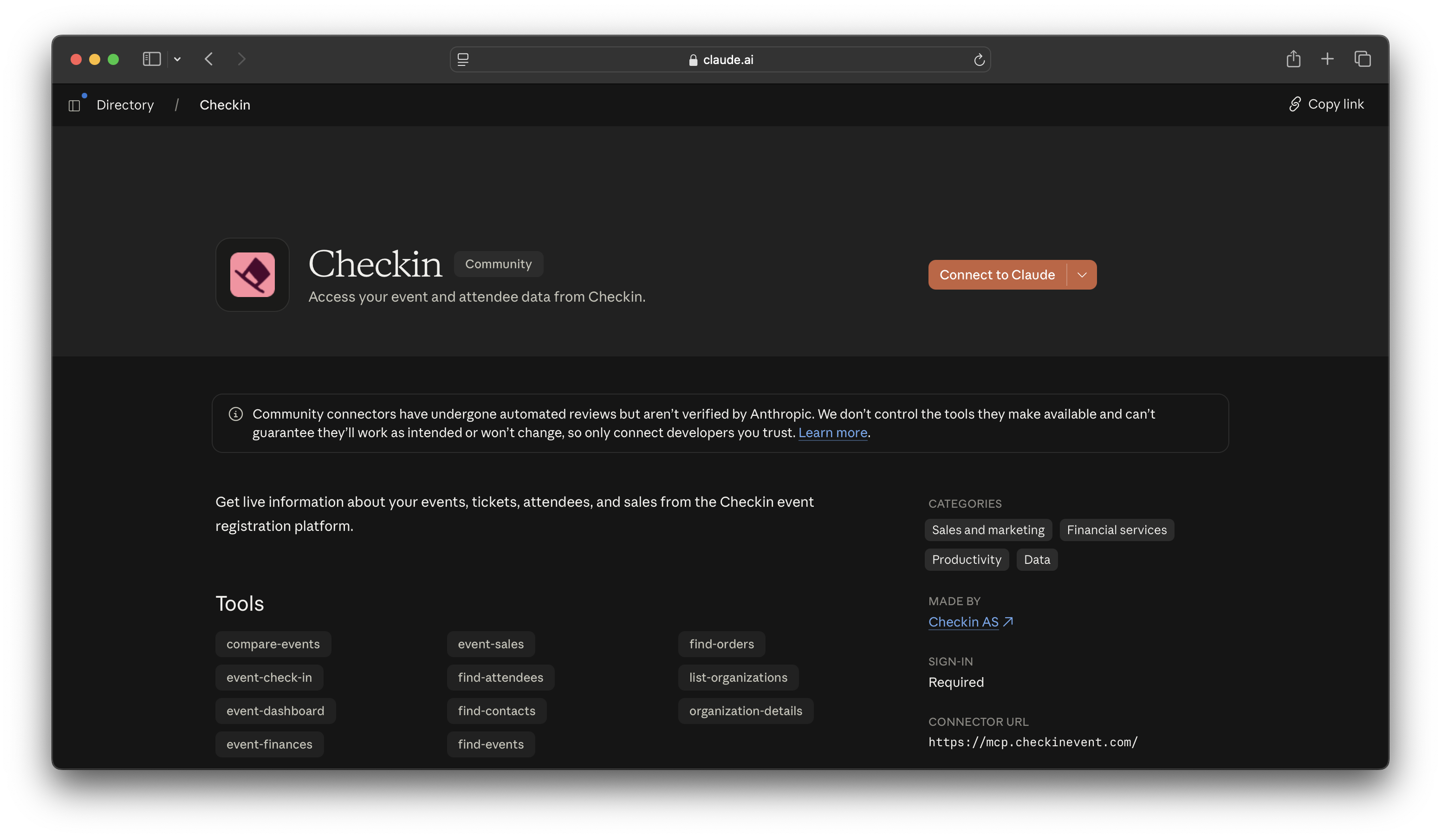The height and width of the screenshot is (840, 1441).
Task: Click the claude.ai address bar
Action: (x=720, y=59)
